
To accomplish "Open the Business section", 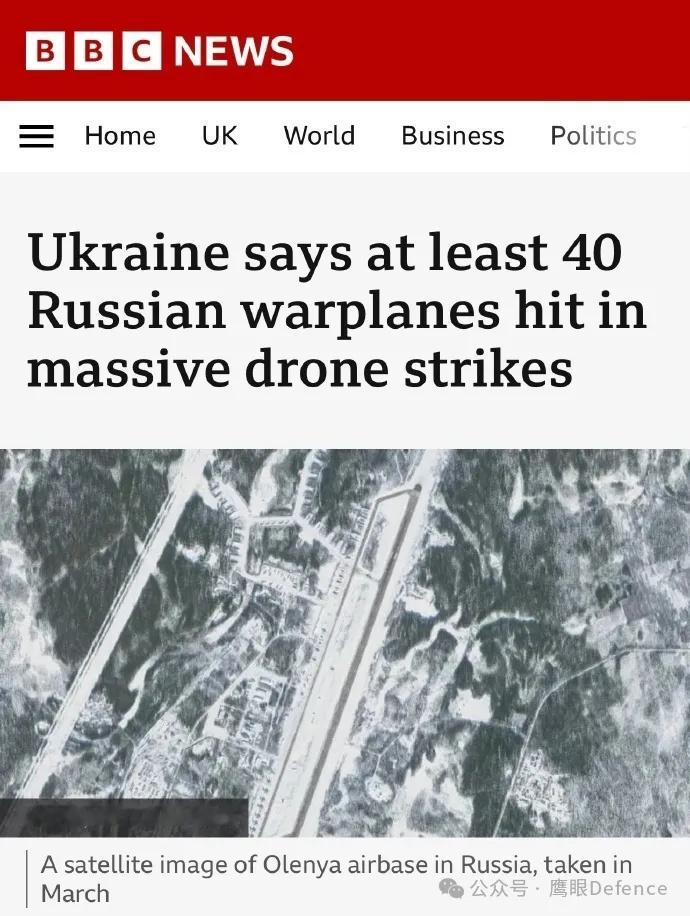I will (x=452, y=136).
